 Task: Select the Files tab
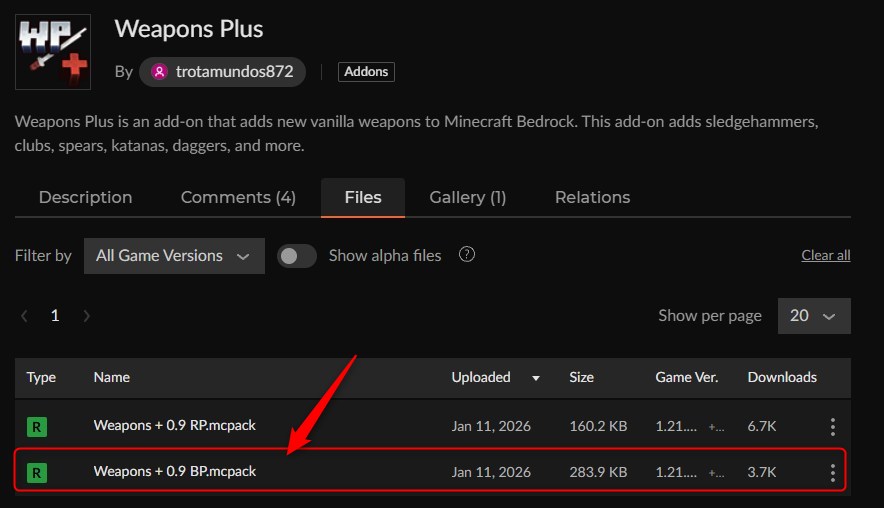(362, 197)
